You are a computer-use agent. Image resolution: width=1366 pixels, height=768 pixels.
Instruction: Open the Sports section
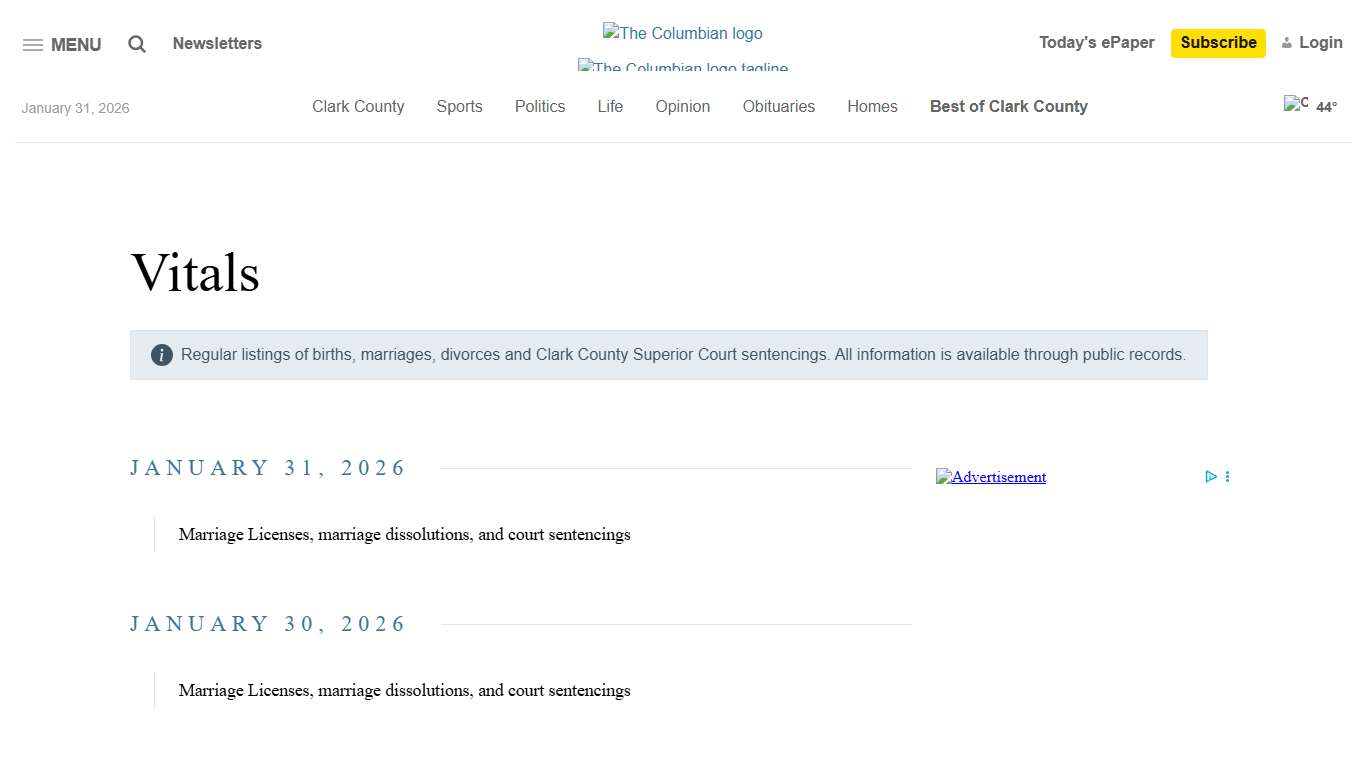[x=459, y=107]
